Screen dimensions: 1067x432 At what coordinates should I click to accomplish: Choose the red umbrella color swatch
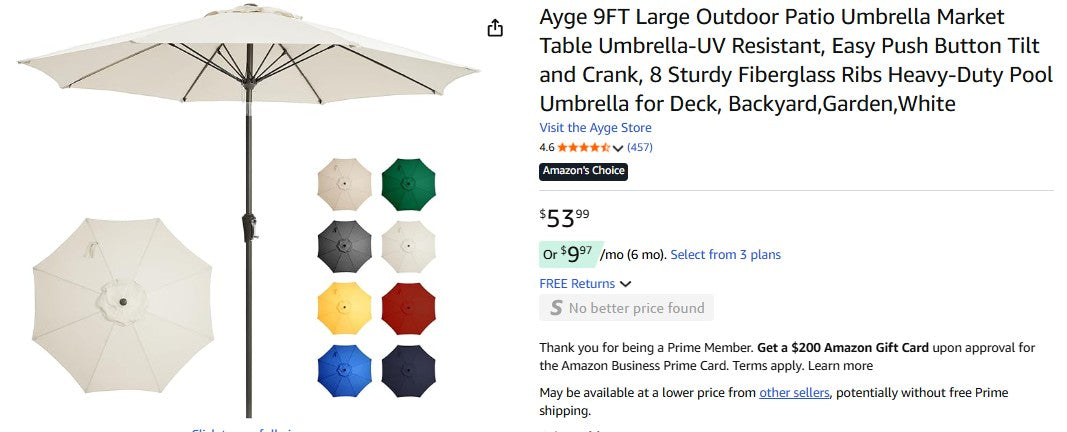[408, 308]
